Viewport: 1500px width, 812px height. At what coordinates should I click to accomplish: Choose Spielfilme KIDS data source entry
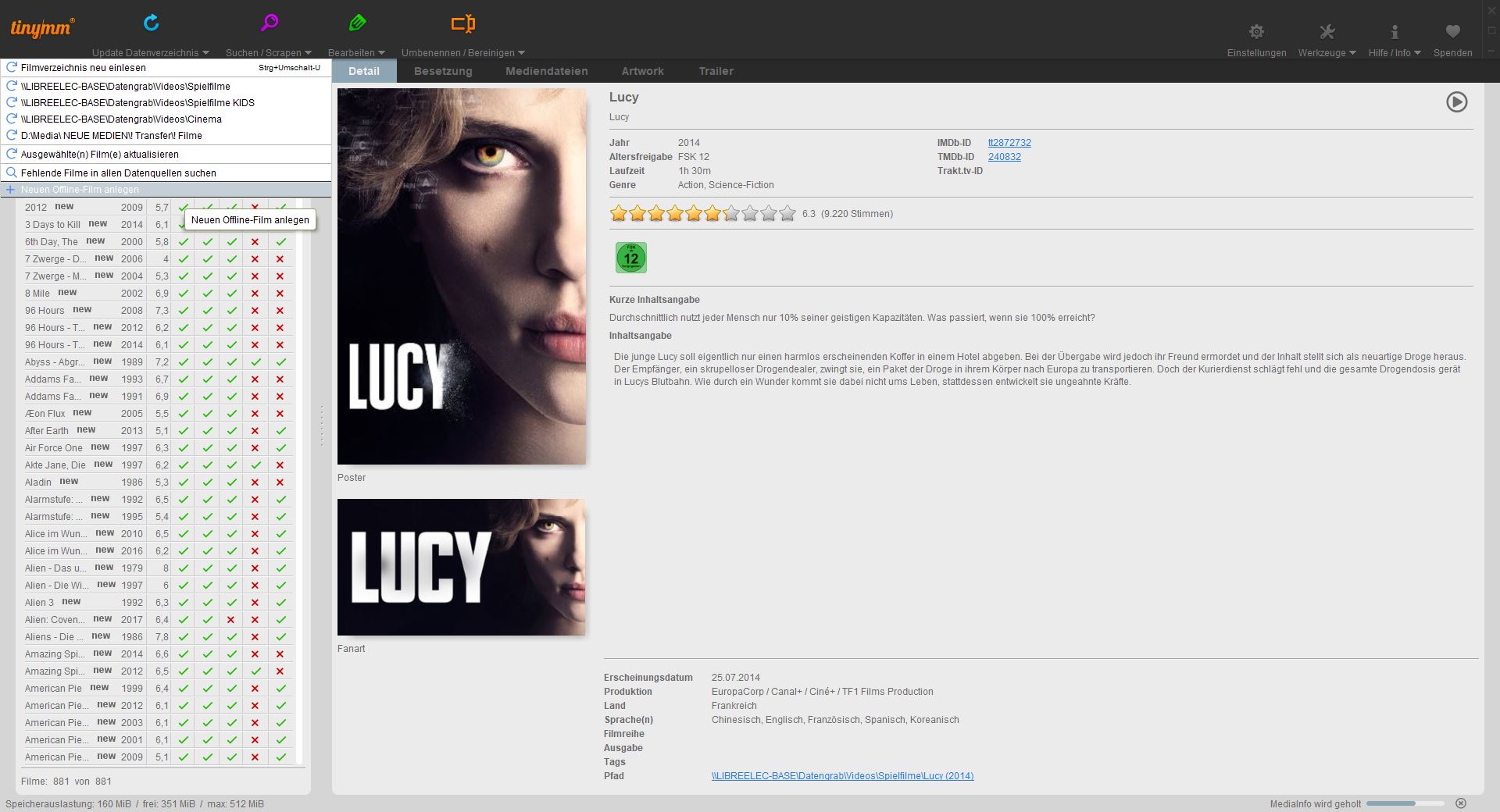[x=166, y=102]
